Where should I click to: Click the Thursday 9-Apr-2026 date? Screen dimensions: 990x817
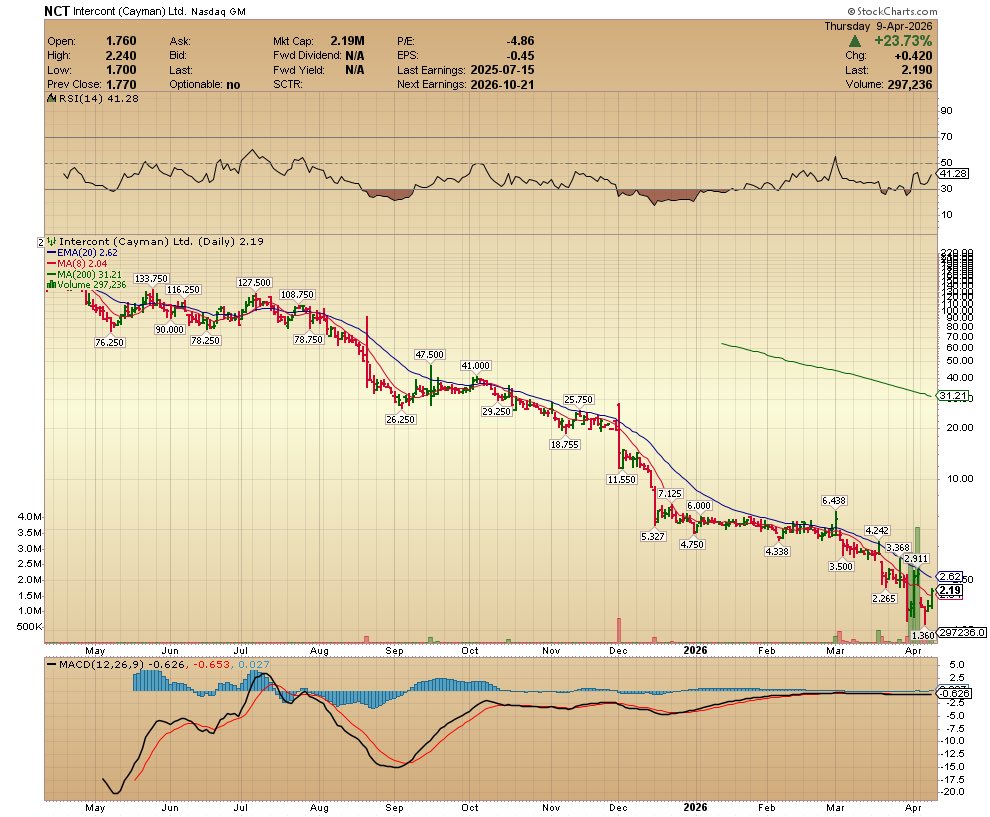[x=878, y=27]
